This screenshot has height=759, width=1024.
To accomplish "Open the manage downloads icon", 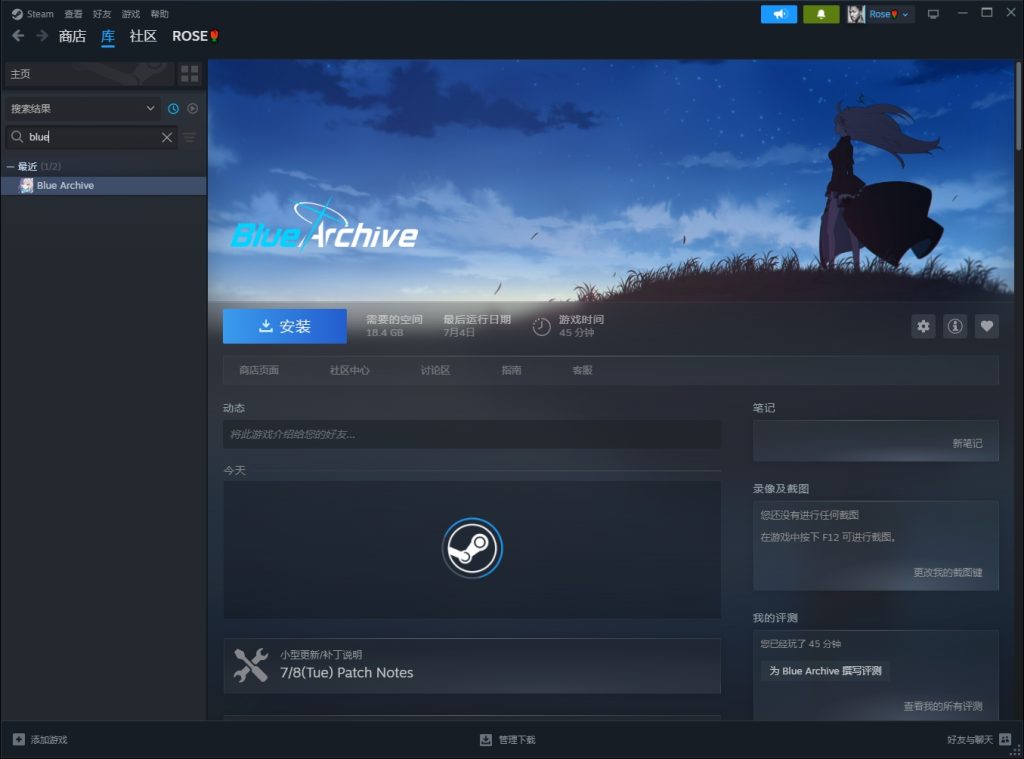I will [x=486, y=739].
